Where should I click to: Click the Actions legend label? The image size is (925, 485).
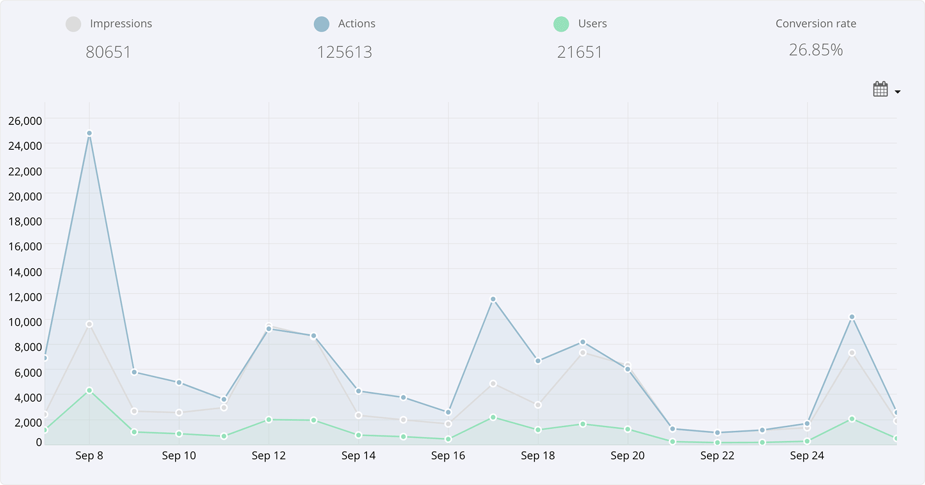pyautogui.click(x=357, y=23)
